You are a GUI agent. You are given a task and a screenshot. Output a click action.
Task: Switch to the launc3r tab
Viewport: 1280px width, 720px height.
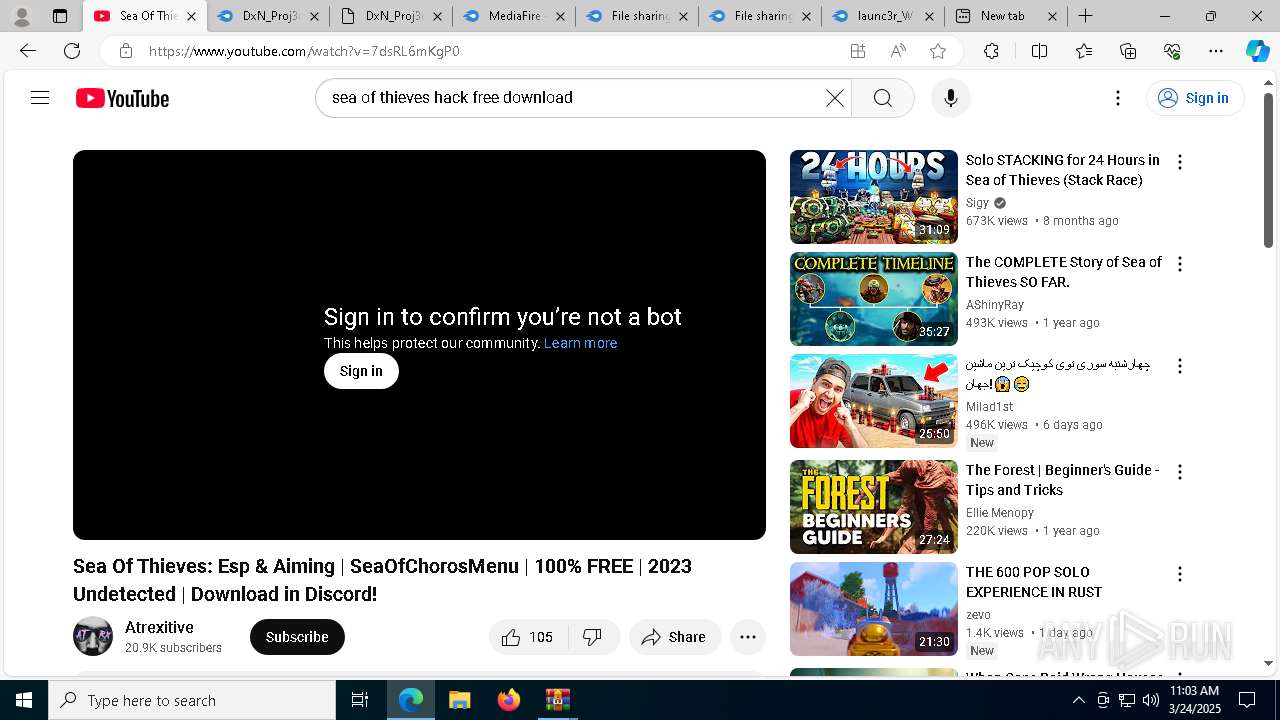click(883, 16)
